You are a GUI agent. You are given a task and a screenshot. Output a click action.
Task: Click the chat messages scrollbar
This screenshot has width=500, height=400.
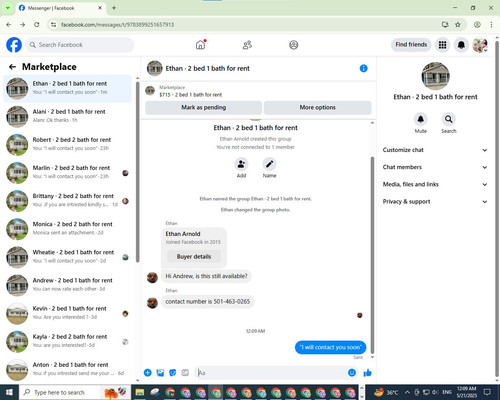(x=372, y=255)
